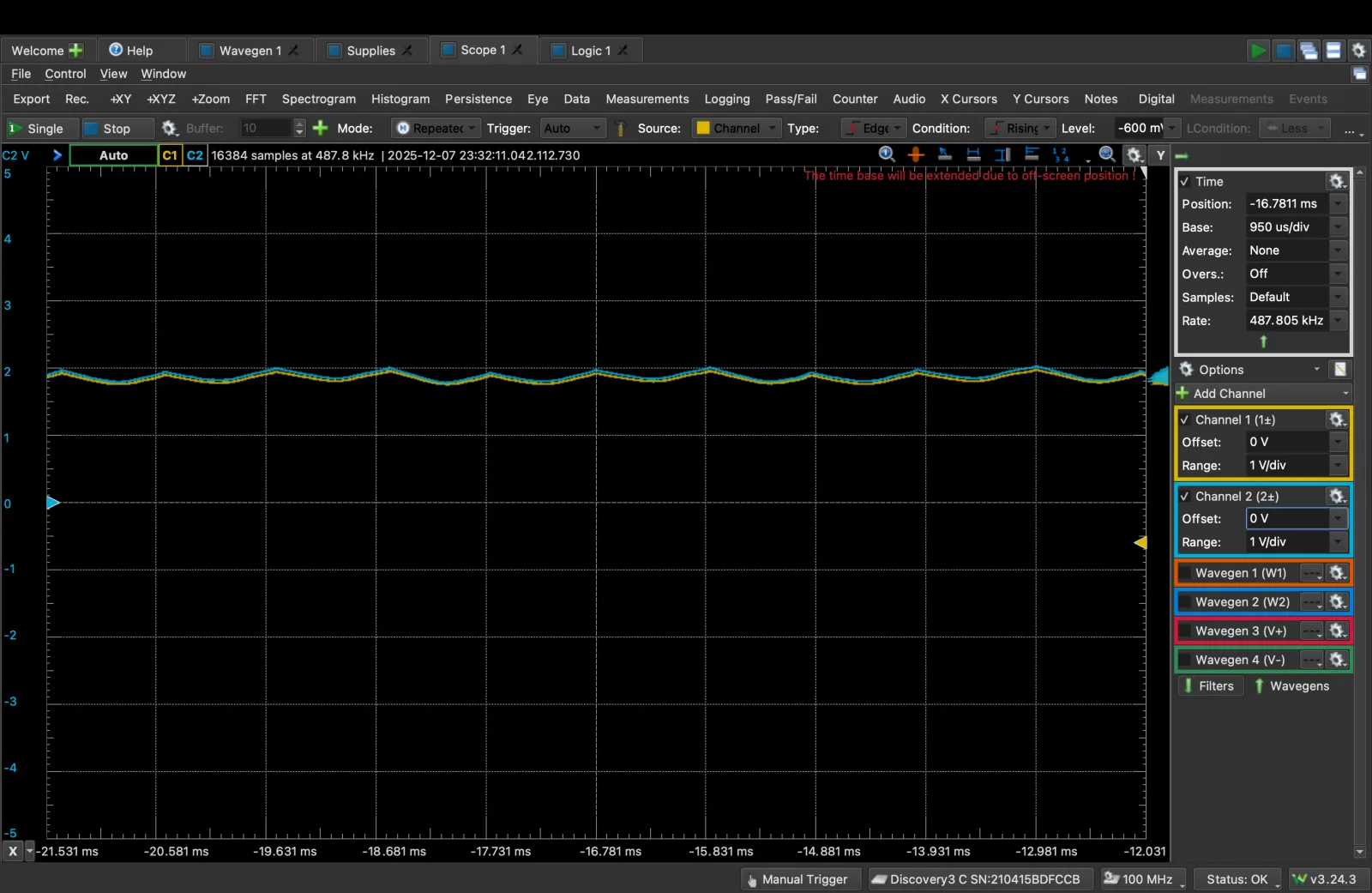Uncheck Channel 1 (1±) visibility

tap(1185, 419)
